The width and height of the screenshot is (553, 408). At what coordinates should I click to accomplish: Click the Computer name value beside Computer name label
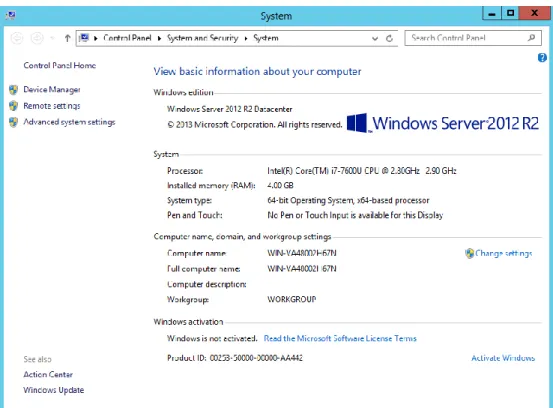(302, 253)
